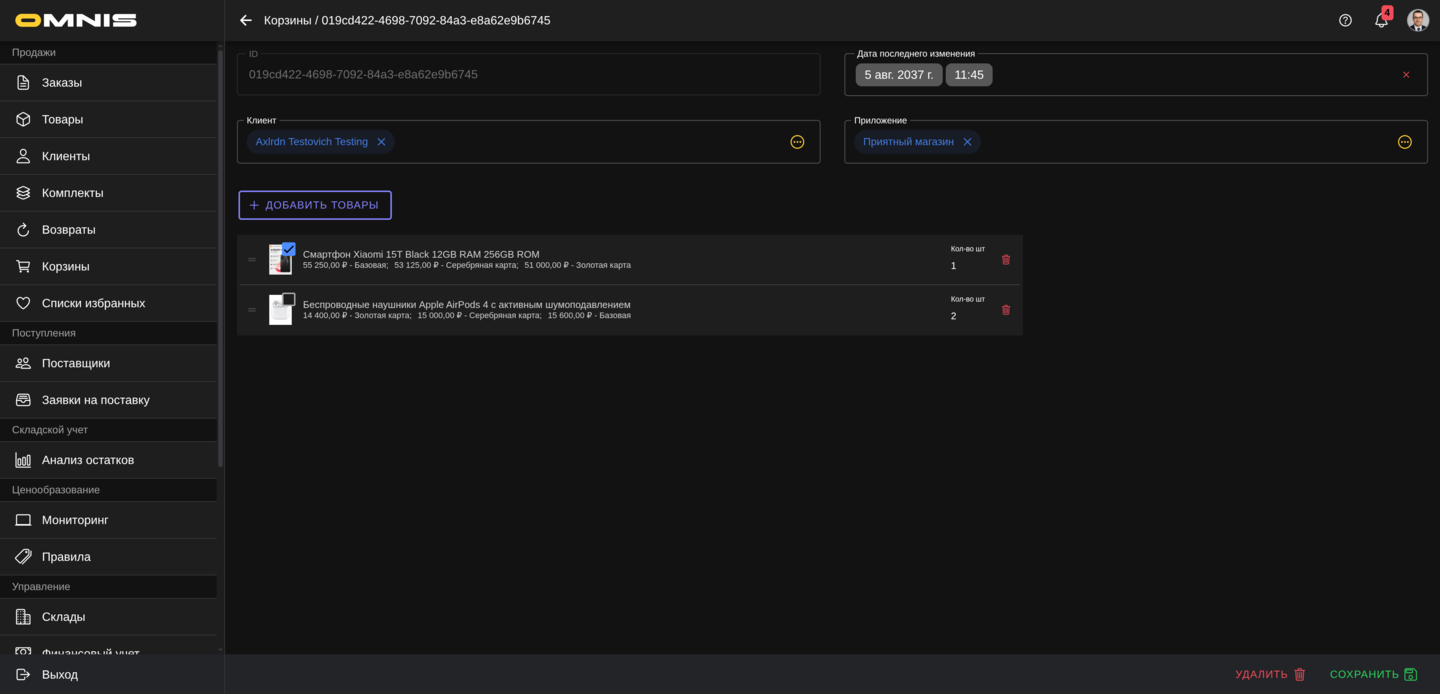The height and width of the screenshot is (694, 1440).
Task: Open Списки избранных in the sidebar
Action: coord(93,303)
